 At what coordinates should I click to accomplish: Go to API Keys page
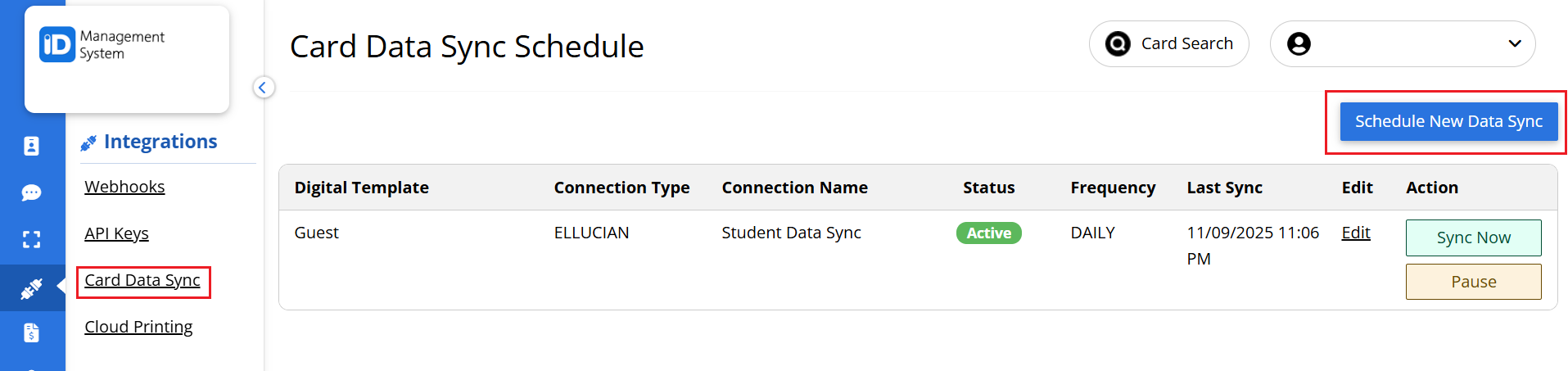click(116, 233)
